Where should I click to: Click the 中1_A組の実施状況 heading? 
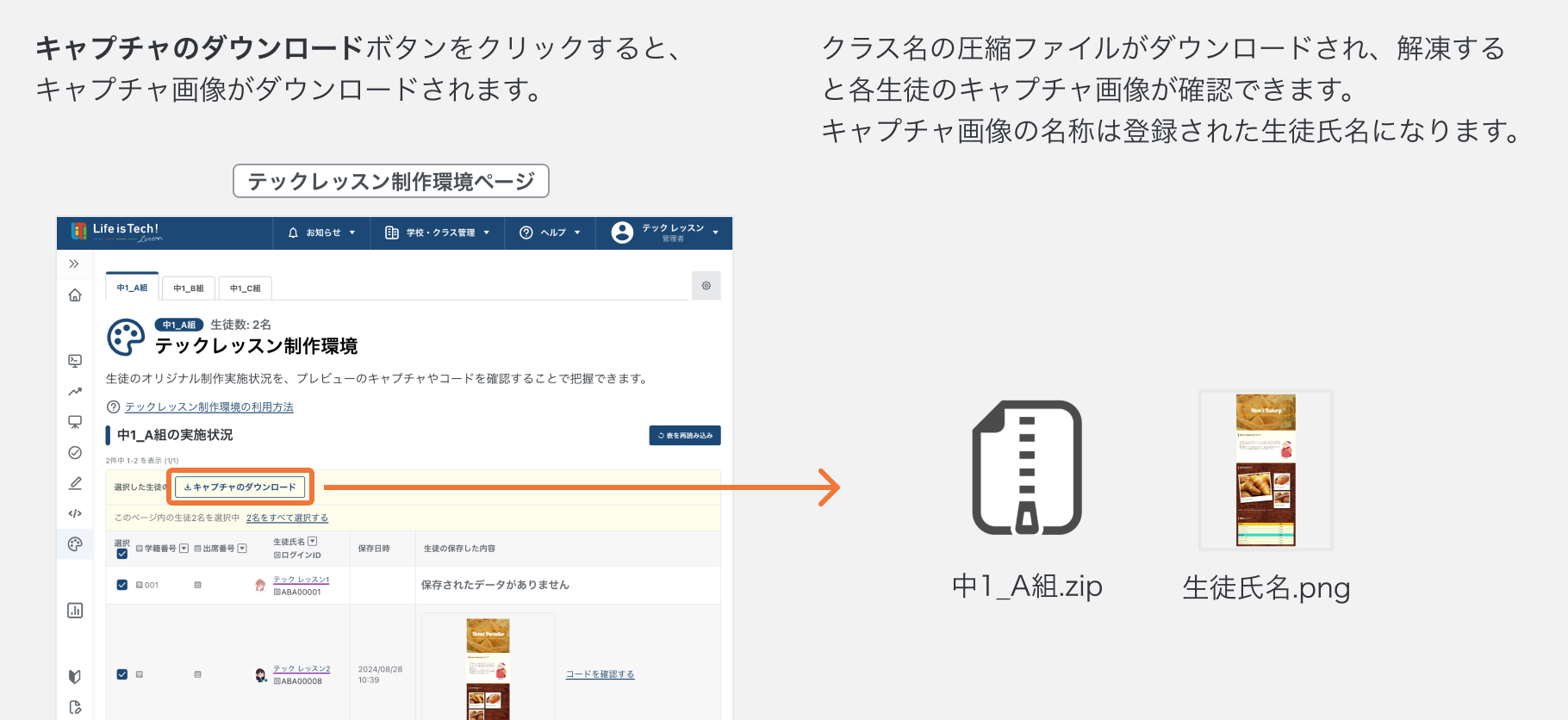coord(175,435)
